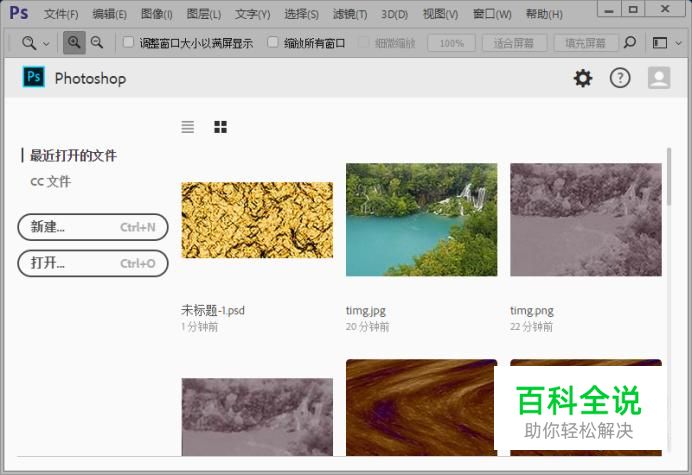Open the 编辑(E) menu

point(109,14)
